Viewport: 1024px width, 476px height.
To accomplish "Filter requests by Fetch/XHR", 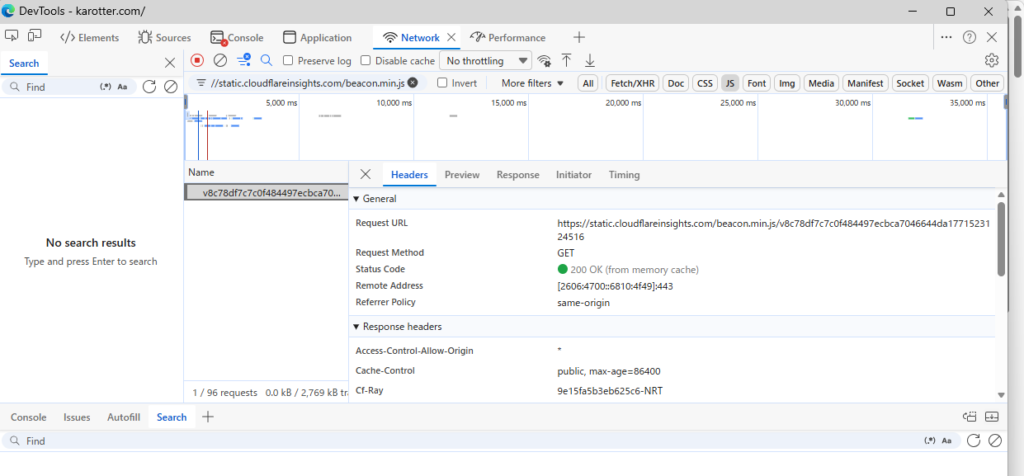I will click(632, 83).
